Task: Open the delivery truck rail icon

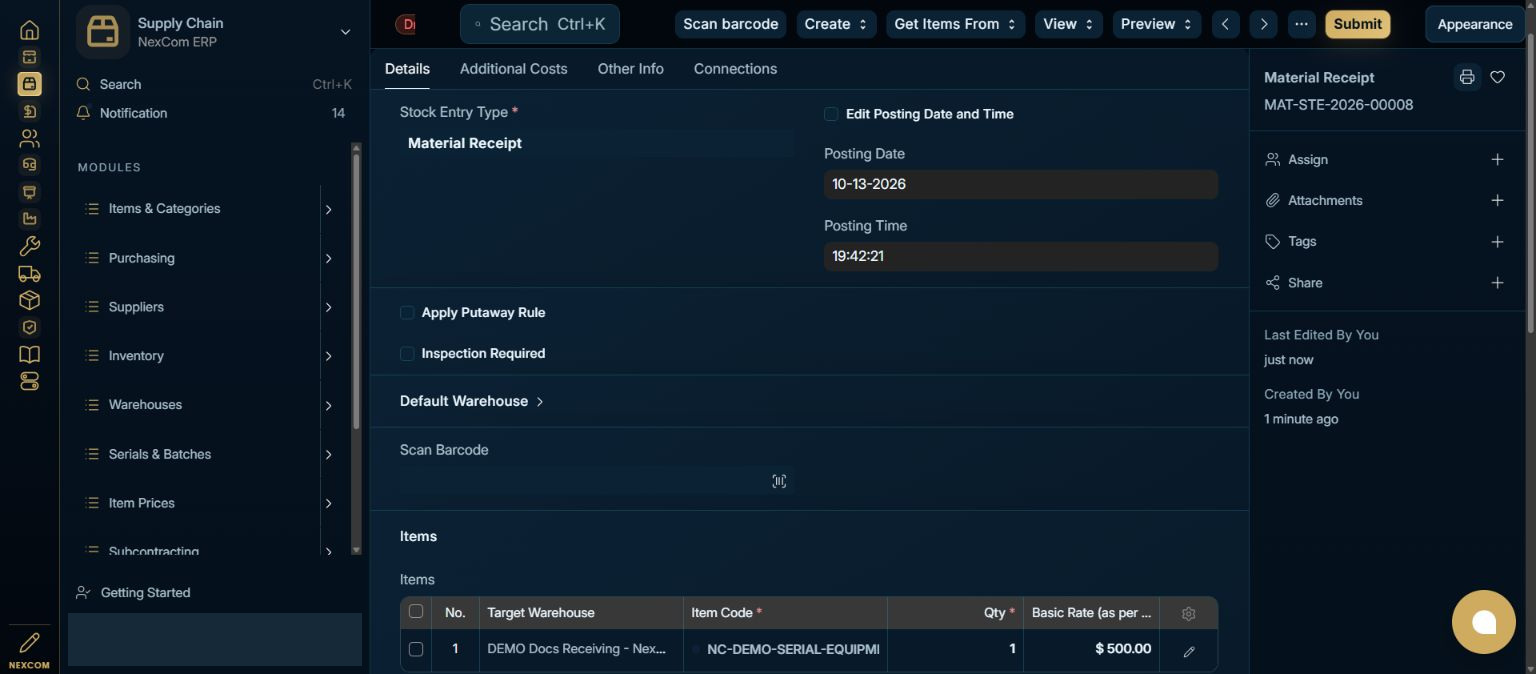Action: (x=29, y=273)
